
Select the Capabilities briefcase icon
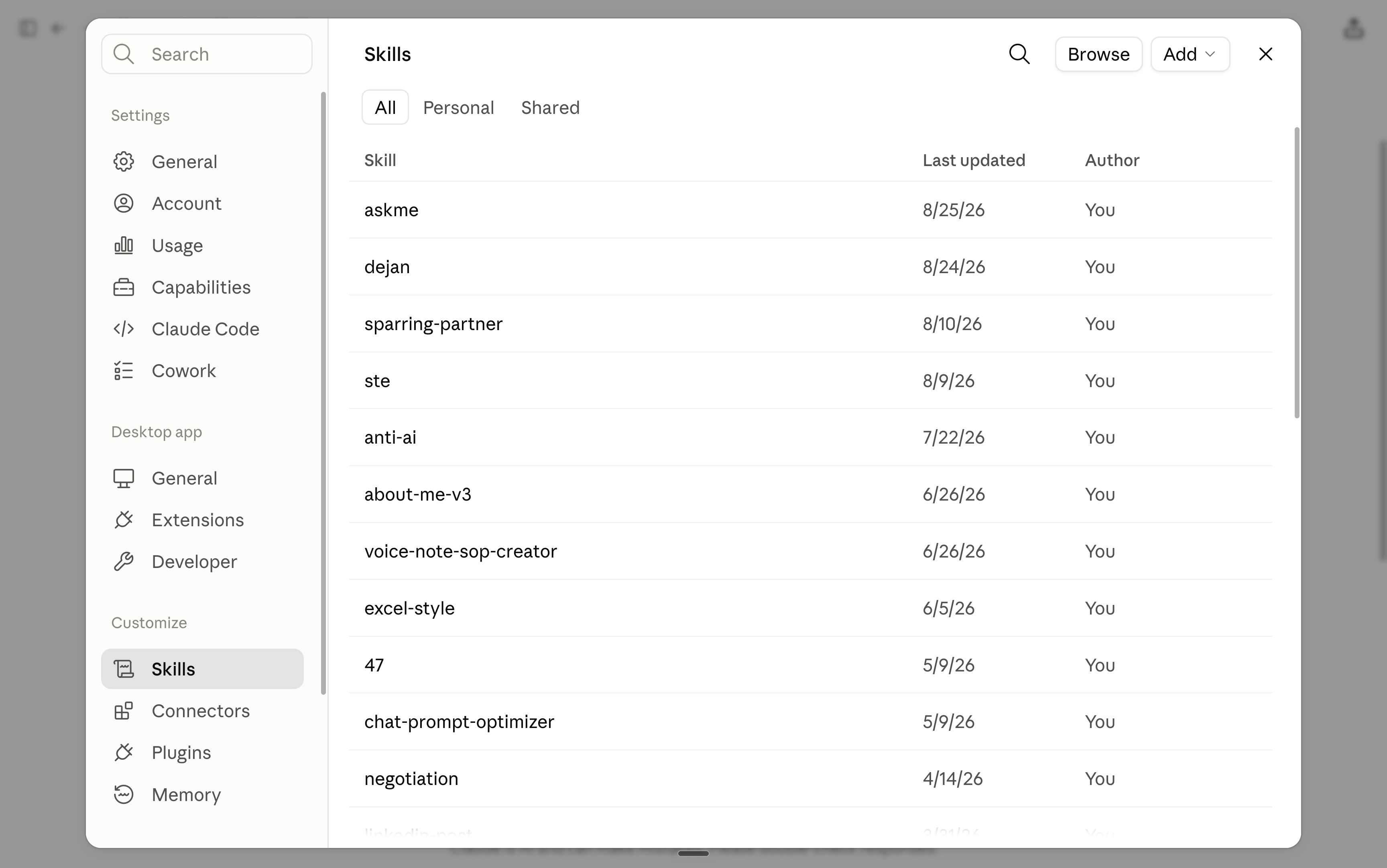[124, 287]
